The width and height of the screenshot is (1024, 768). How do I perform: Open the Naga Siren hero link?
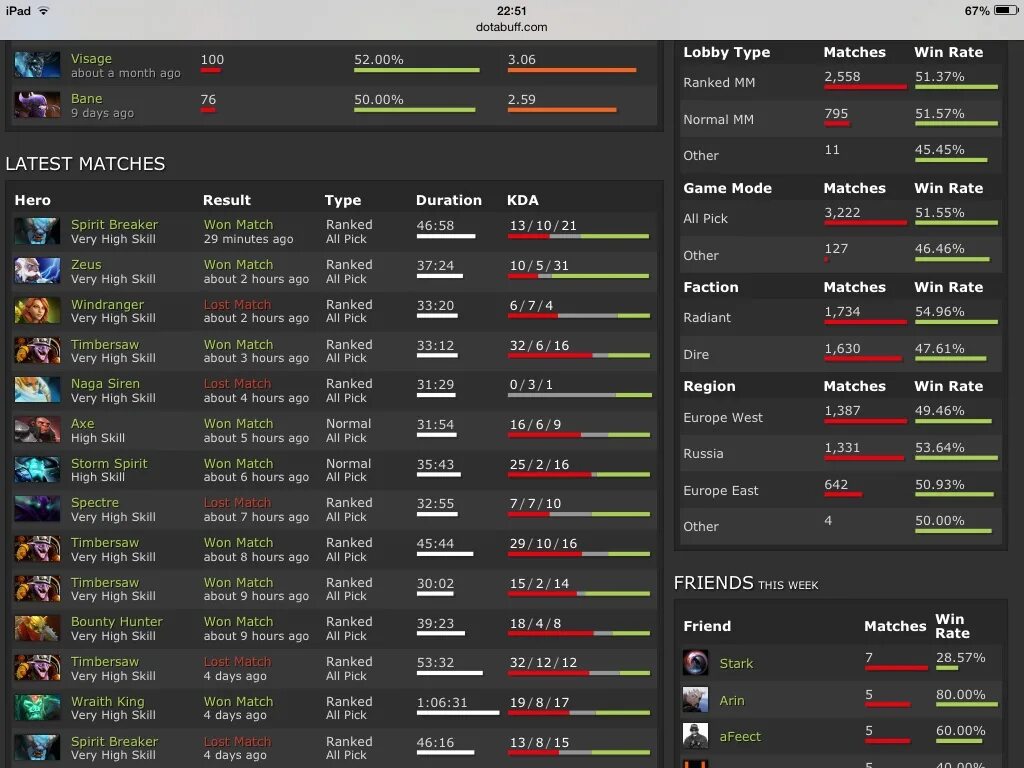105,383
